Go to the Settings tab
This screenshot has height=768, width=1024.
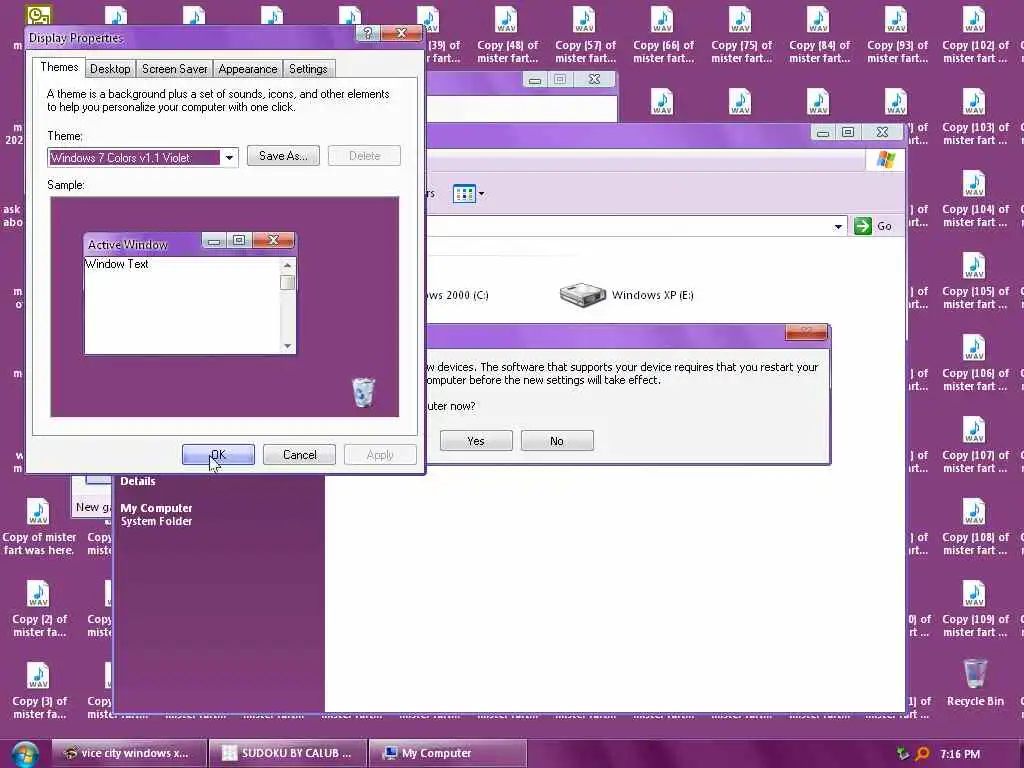pyautogui.click(x=308, y=69)
